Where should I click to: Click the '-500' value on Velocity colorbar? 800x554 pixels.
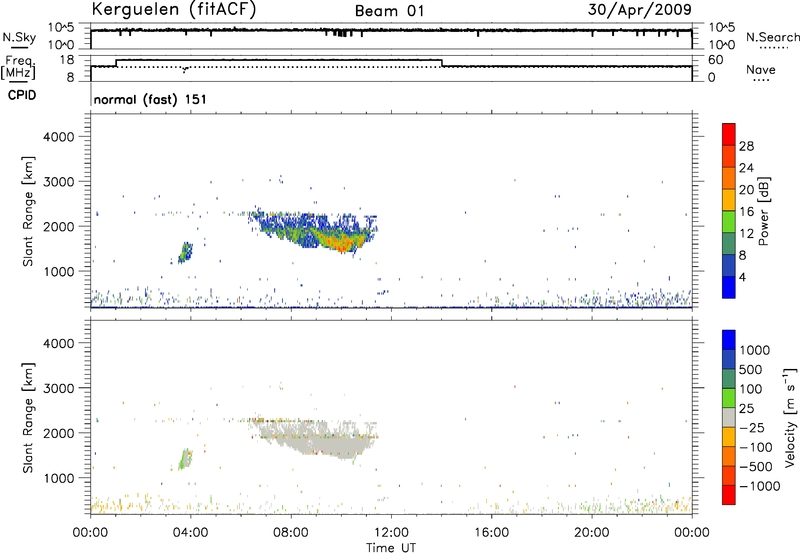pos(756,467)
